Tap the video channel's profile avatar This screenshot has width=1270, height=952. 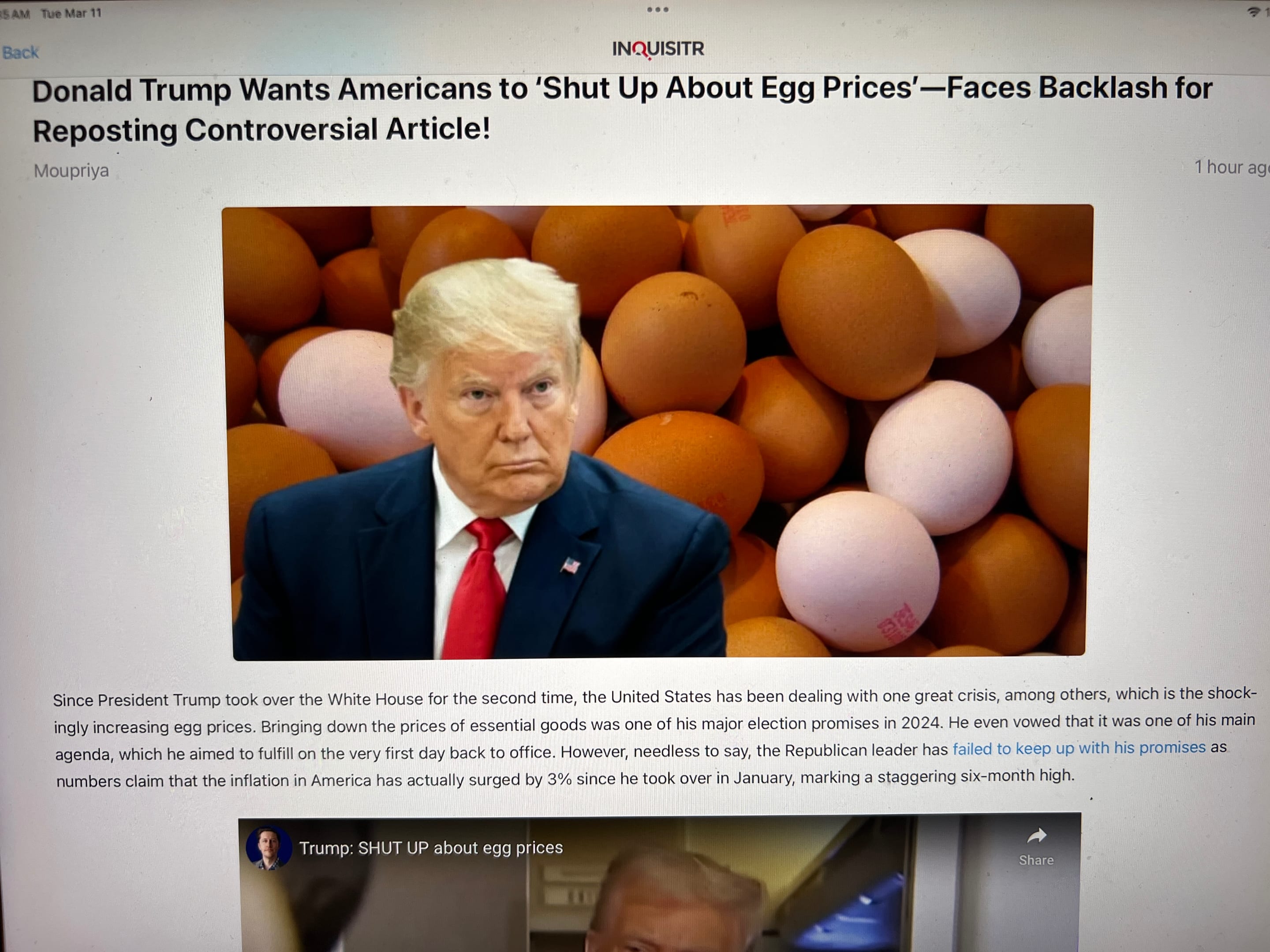coord(268,848)
